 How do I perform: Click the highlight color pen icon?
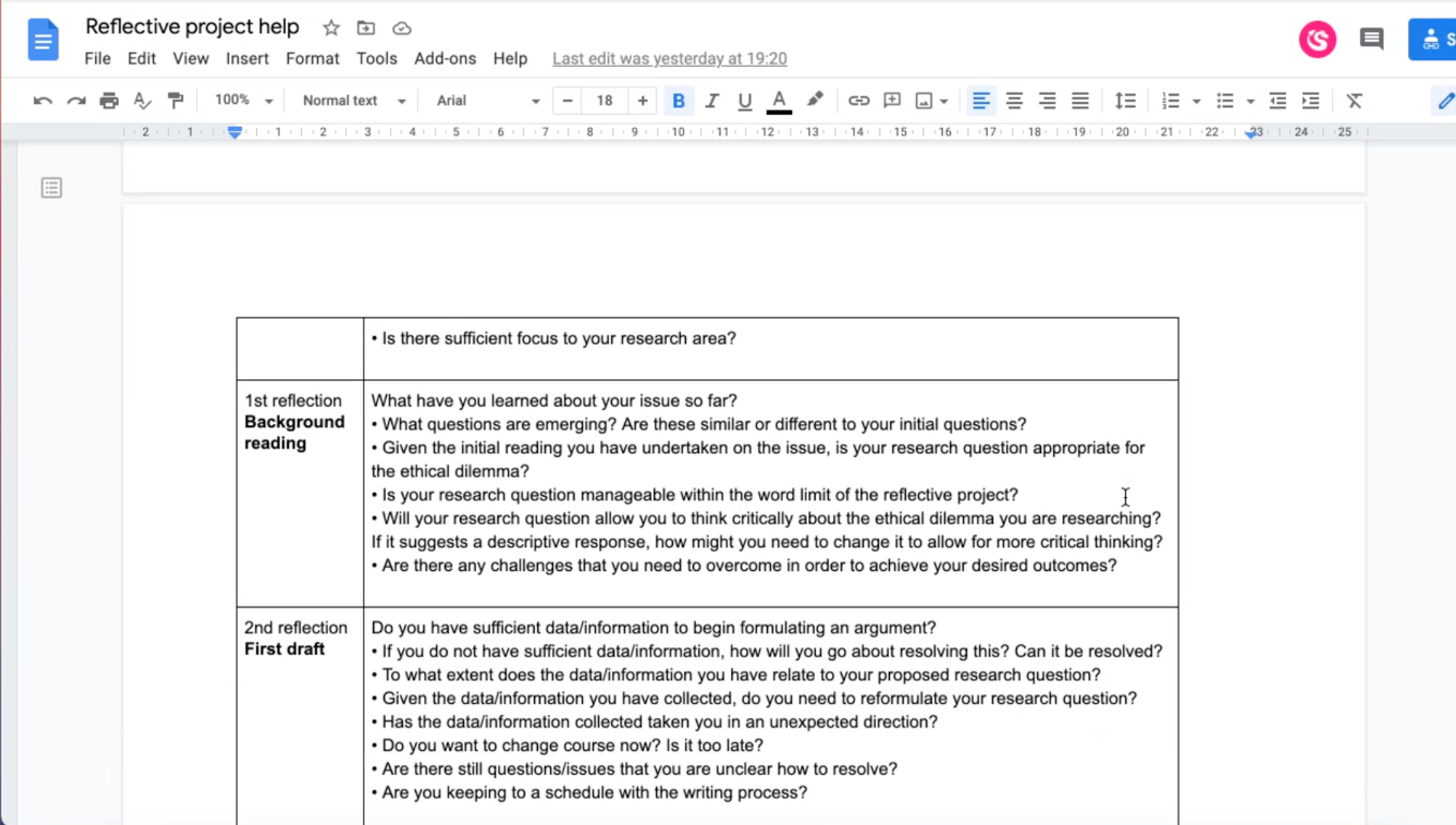click(815, 100)
